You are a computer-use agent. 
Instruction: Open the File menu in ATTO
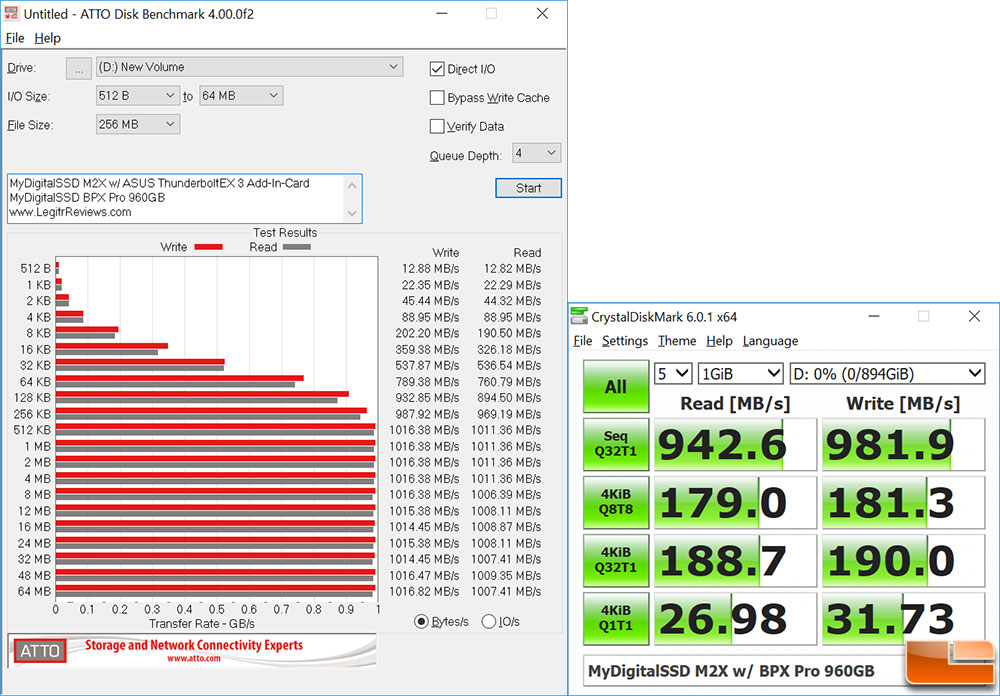tap(15, 38)
